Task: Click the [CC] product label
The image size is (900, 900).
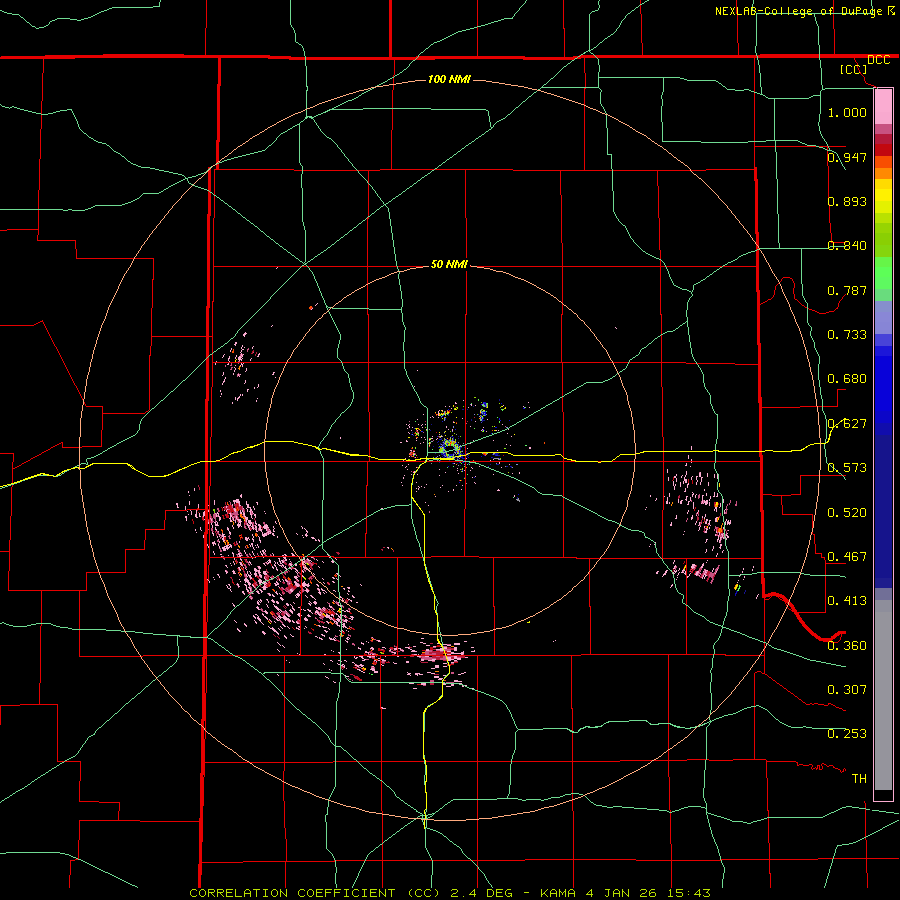Action: click(853, 69)
